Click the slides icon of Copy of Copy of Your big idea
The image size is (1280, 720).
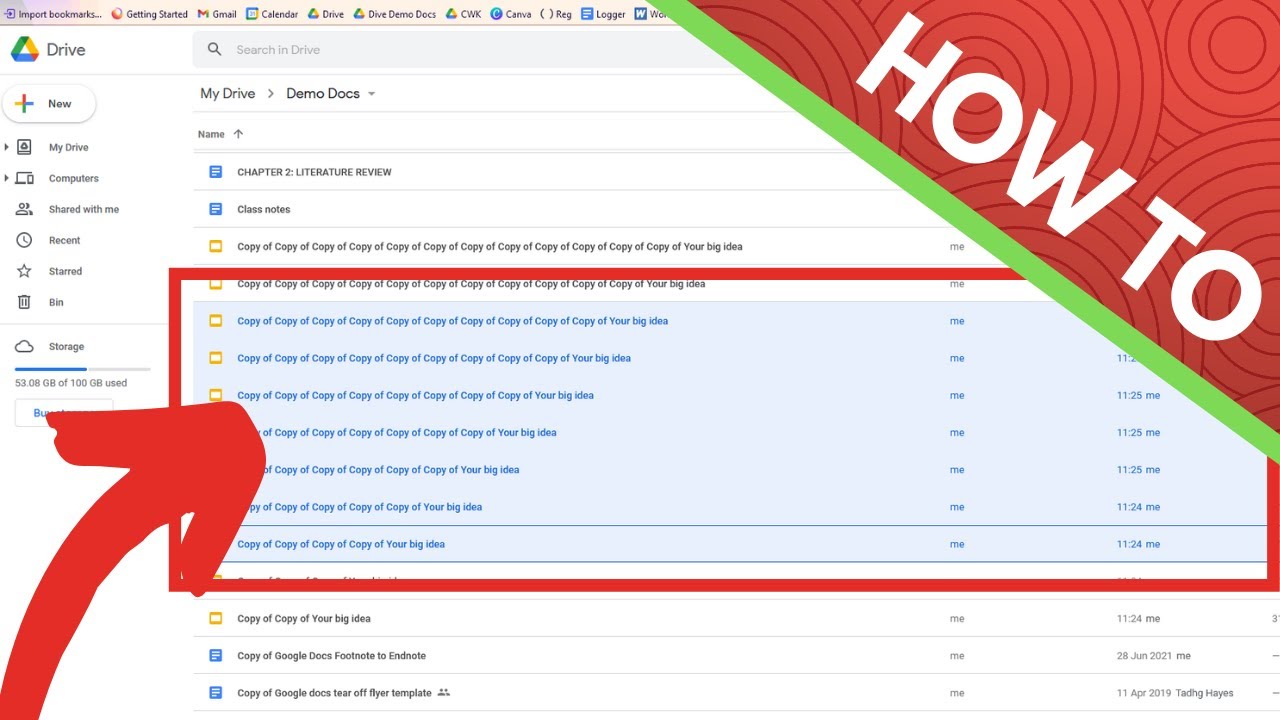[x=215, y=618]
